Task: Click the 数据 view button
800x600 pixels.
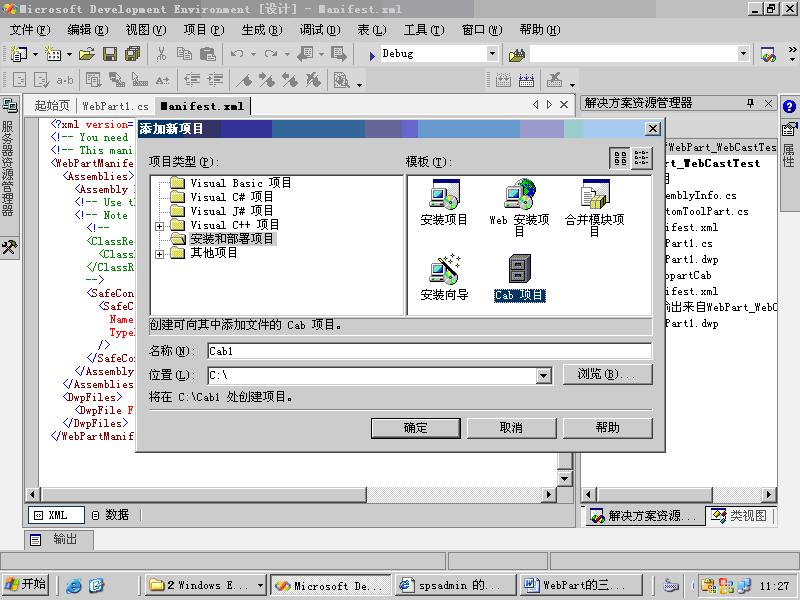Action: tap(110, 515)
